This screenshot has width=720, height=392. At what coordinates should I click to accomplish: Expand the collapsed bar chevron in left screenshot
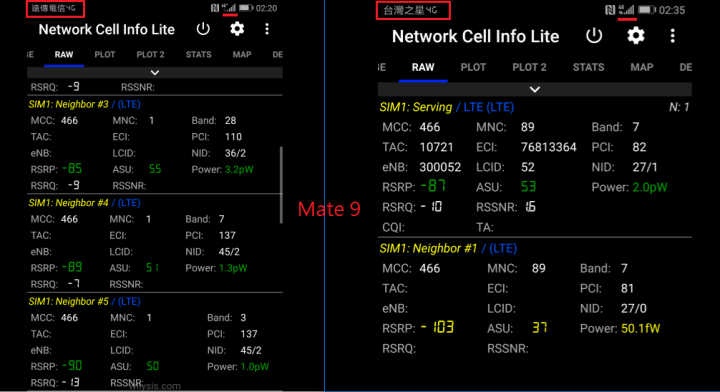tap(155, 73)
